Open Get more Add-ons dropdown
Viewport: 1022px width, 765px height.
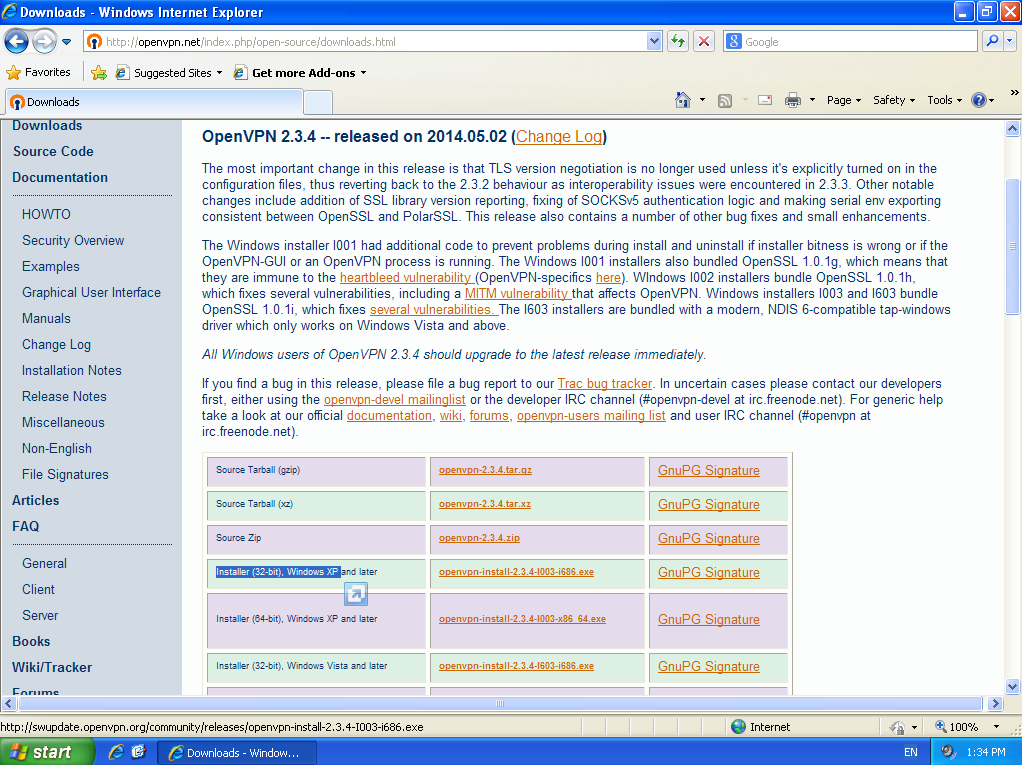(300, 72)
